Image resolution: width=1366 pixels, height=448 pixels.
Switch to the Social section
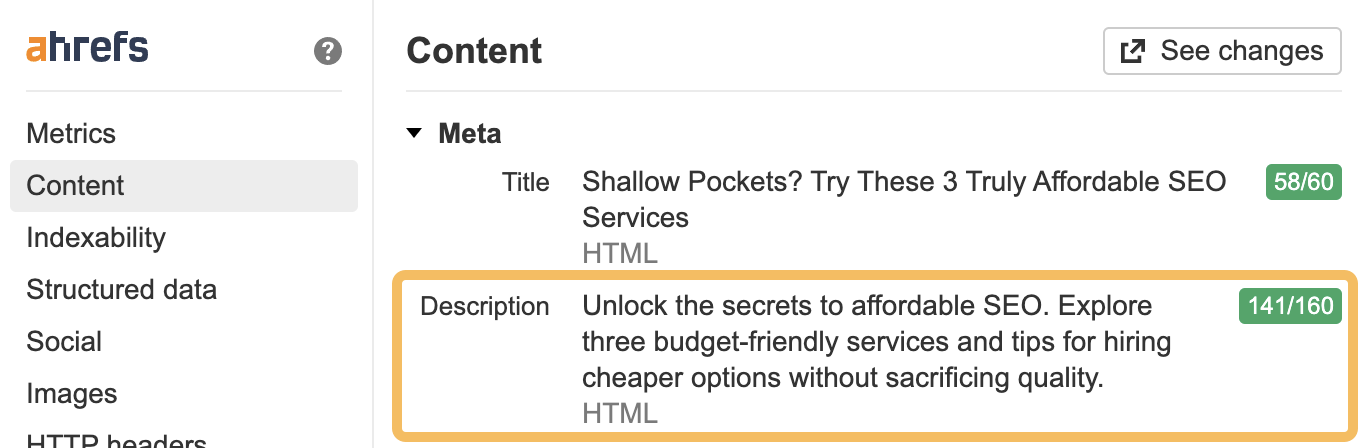[x=62, y=342]
